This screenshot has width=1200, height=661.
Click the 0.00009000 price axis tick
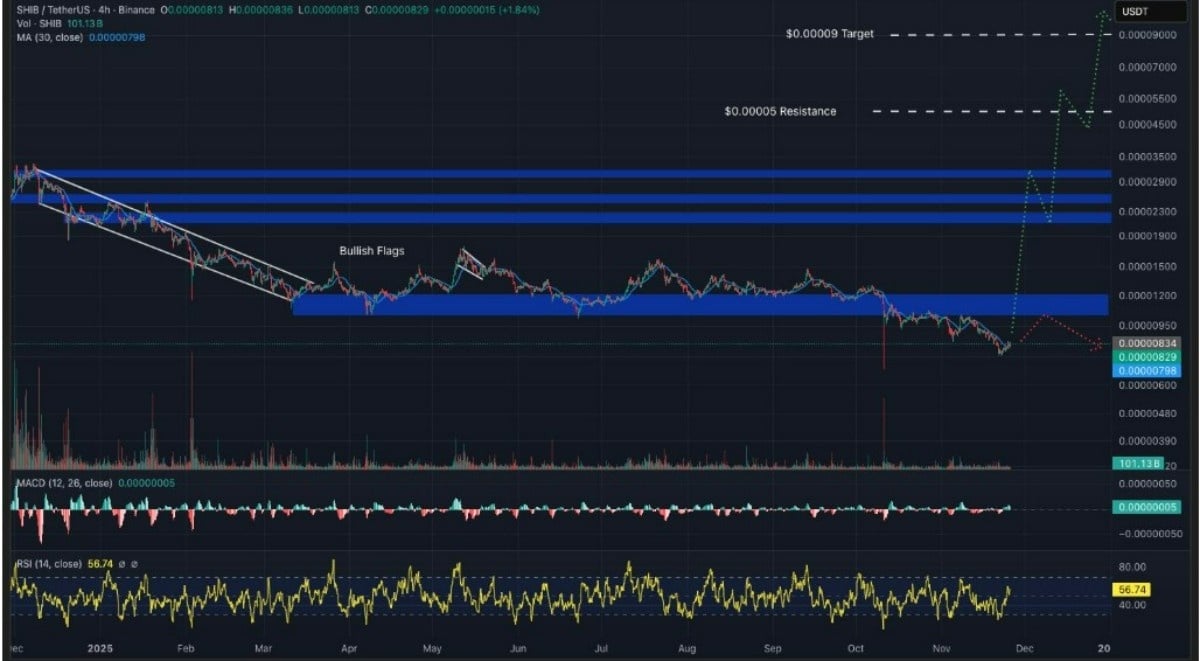point(1147,34)
